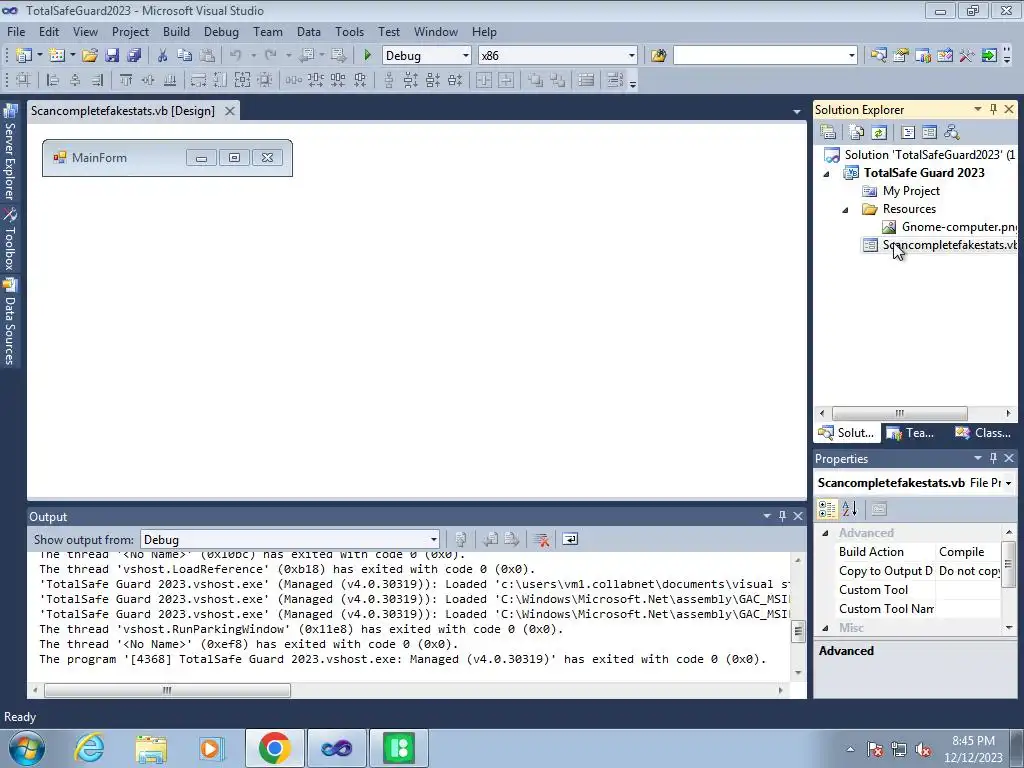
Task: Open the Build menu
Action: (x=176, y=31)
